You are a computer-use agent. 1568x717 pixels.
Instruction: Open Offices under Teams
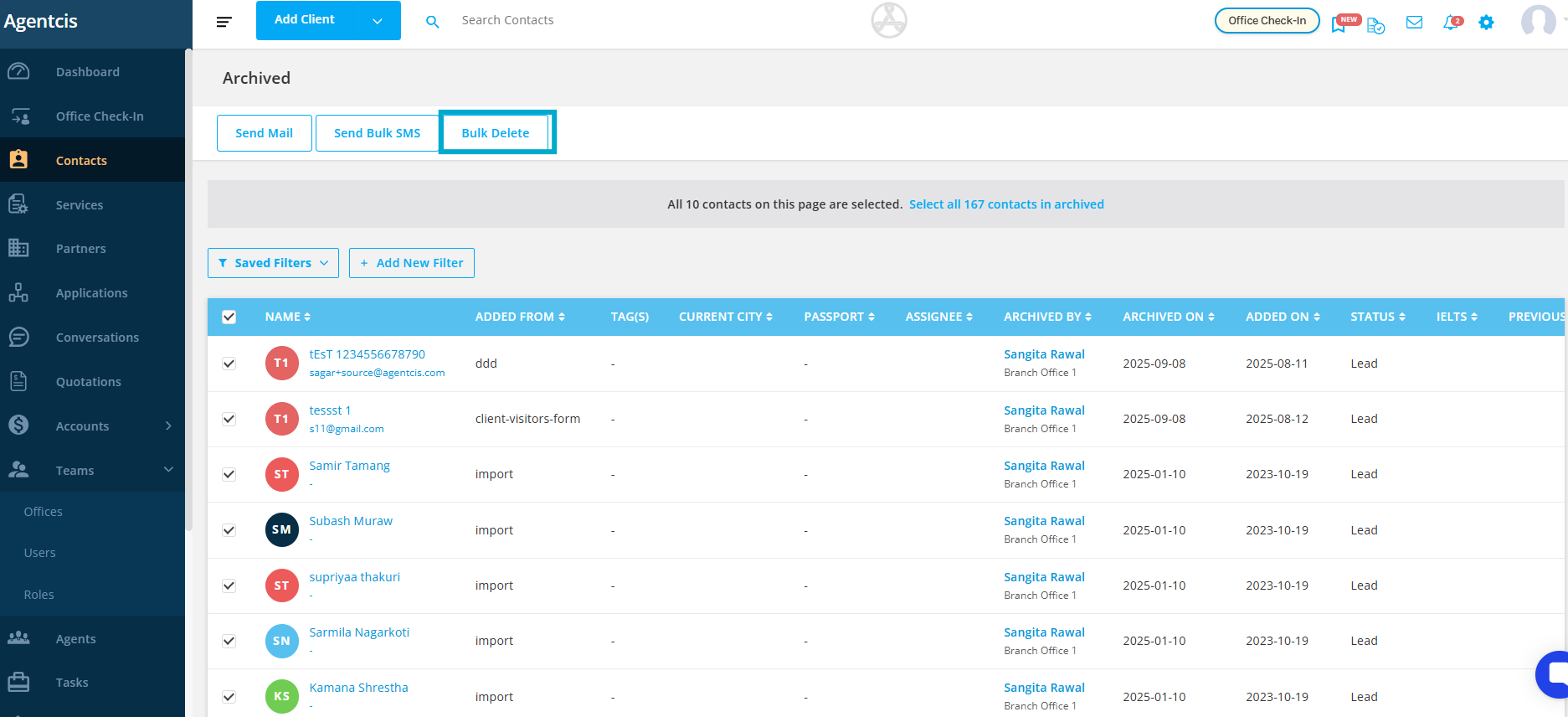point(44,512)
